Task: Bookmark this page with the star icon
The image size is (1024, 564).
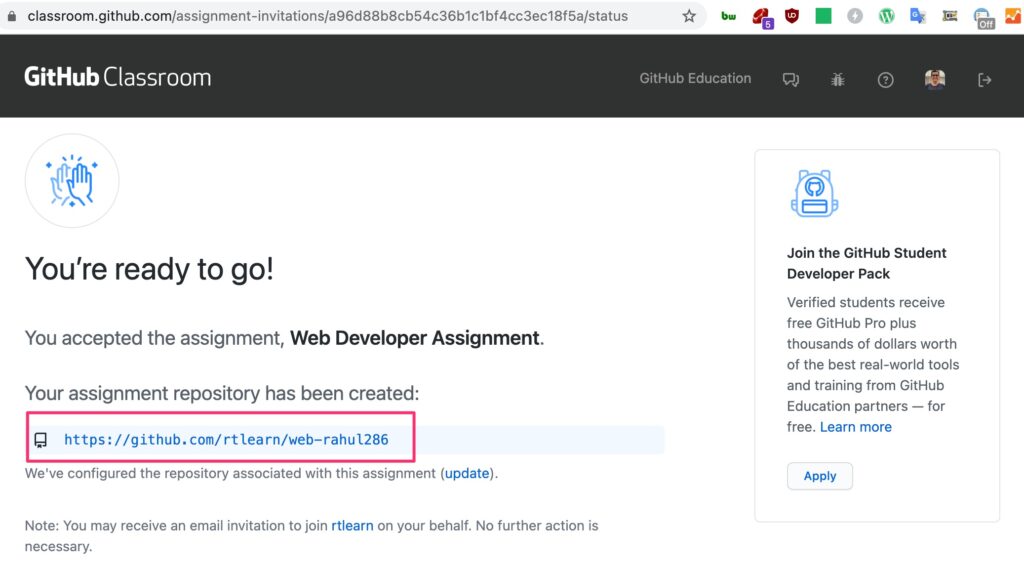Action: [x=689, y=16]
